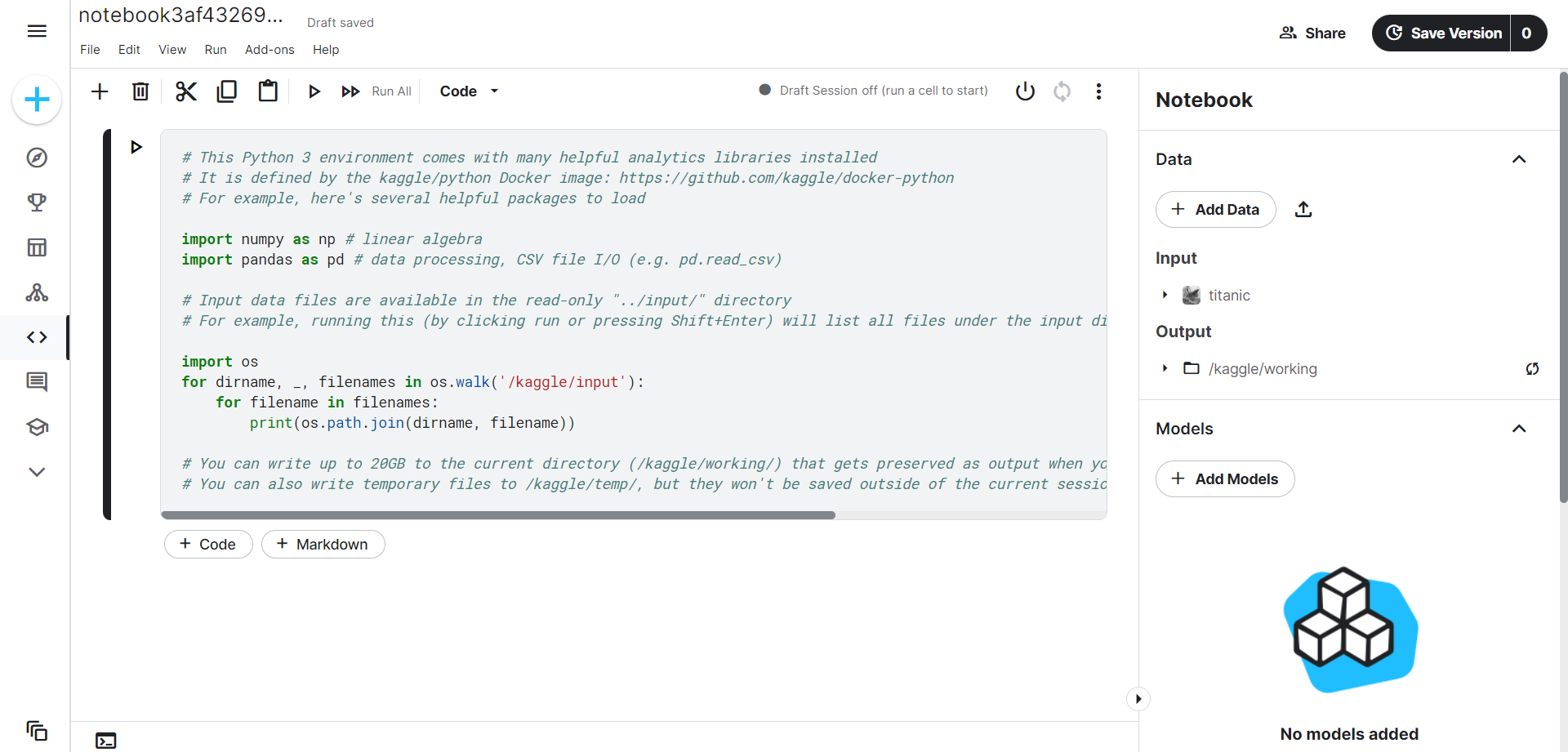1568x752 pixels.
Task: Open the Add-ons menu
Action: tap(269, 50)
